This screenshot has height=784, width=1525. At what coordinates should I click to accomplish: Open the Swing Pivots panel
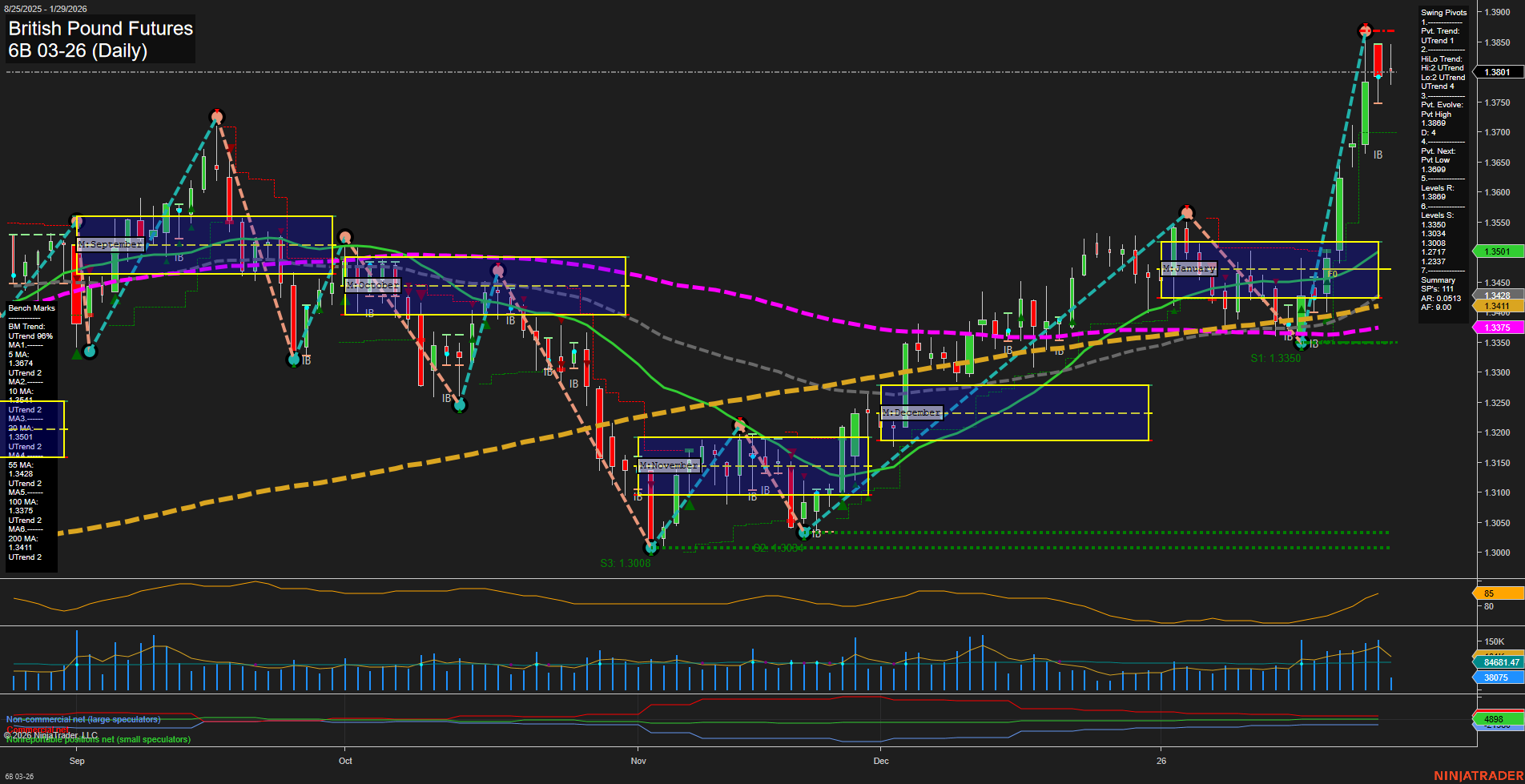1445,12
